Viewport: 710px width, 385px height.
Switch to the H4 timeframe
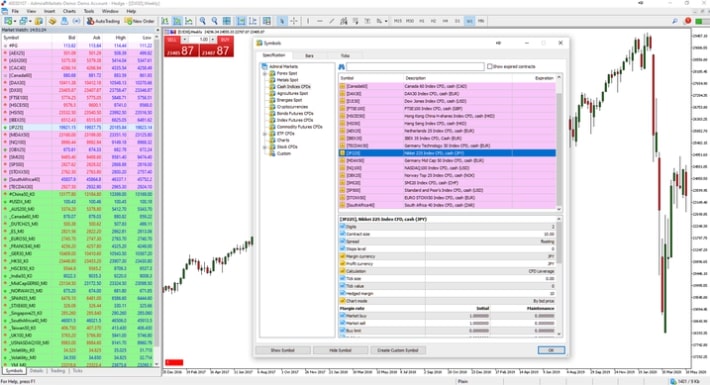tap(445, 21)
